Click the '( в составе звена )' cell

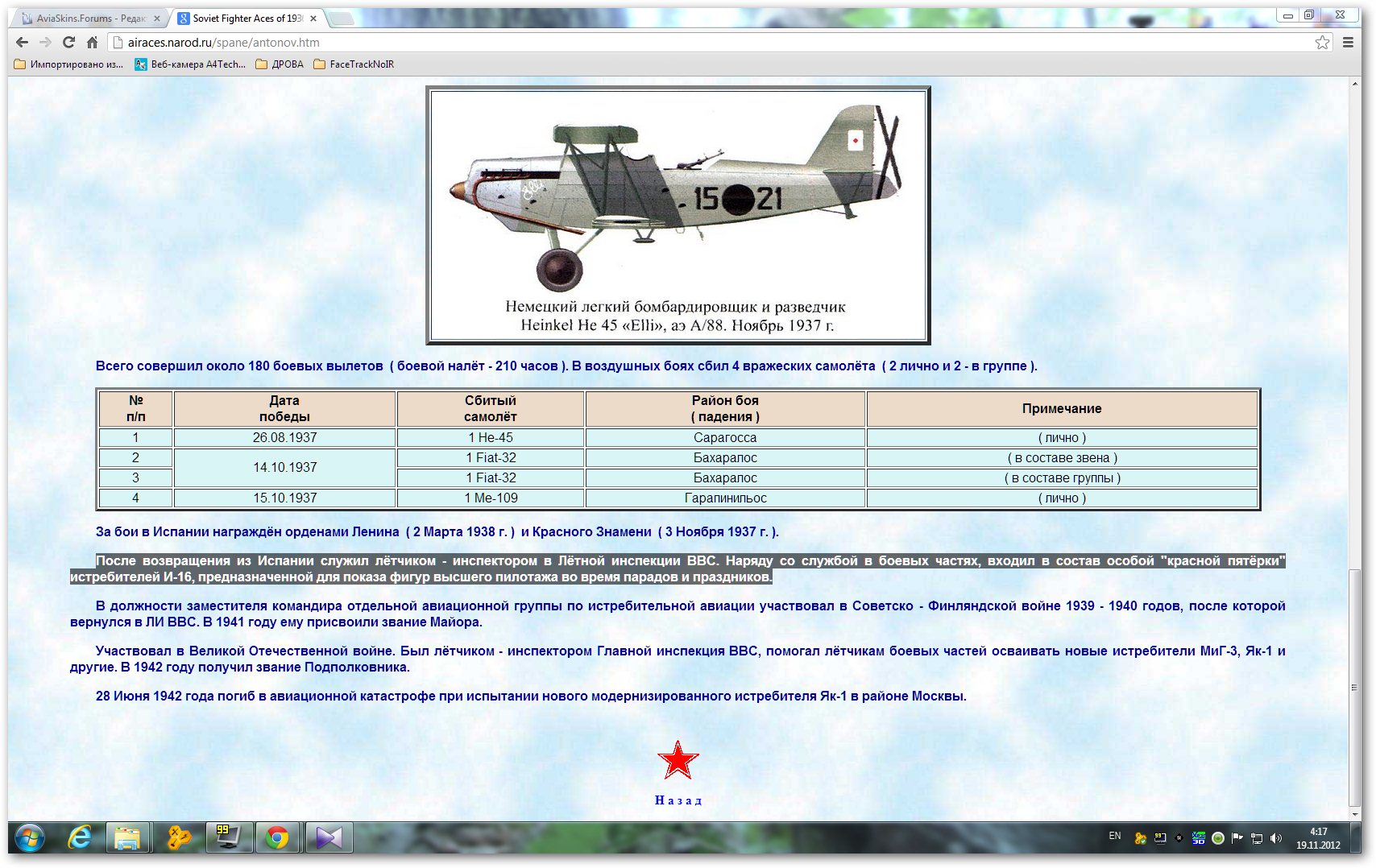pyautogui.click(x=1062, y=457)
